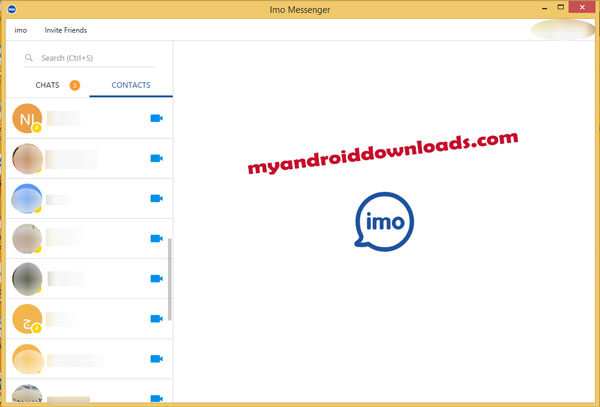Video call the orange Arabic-letter avatar contact
Screen dimensions: 600x407
(157, 319)
